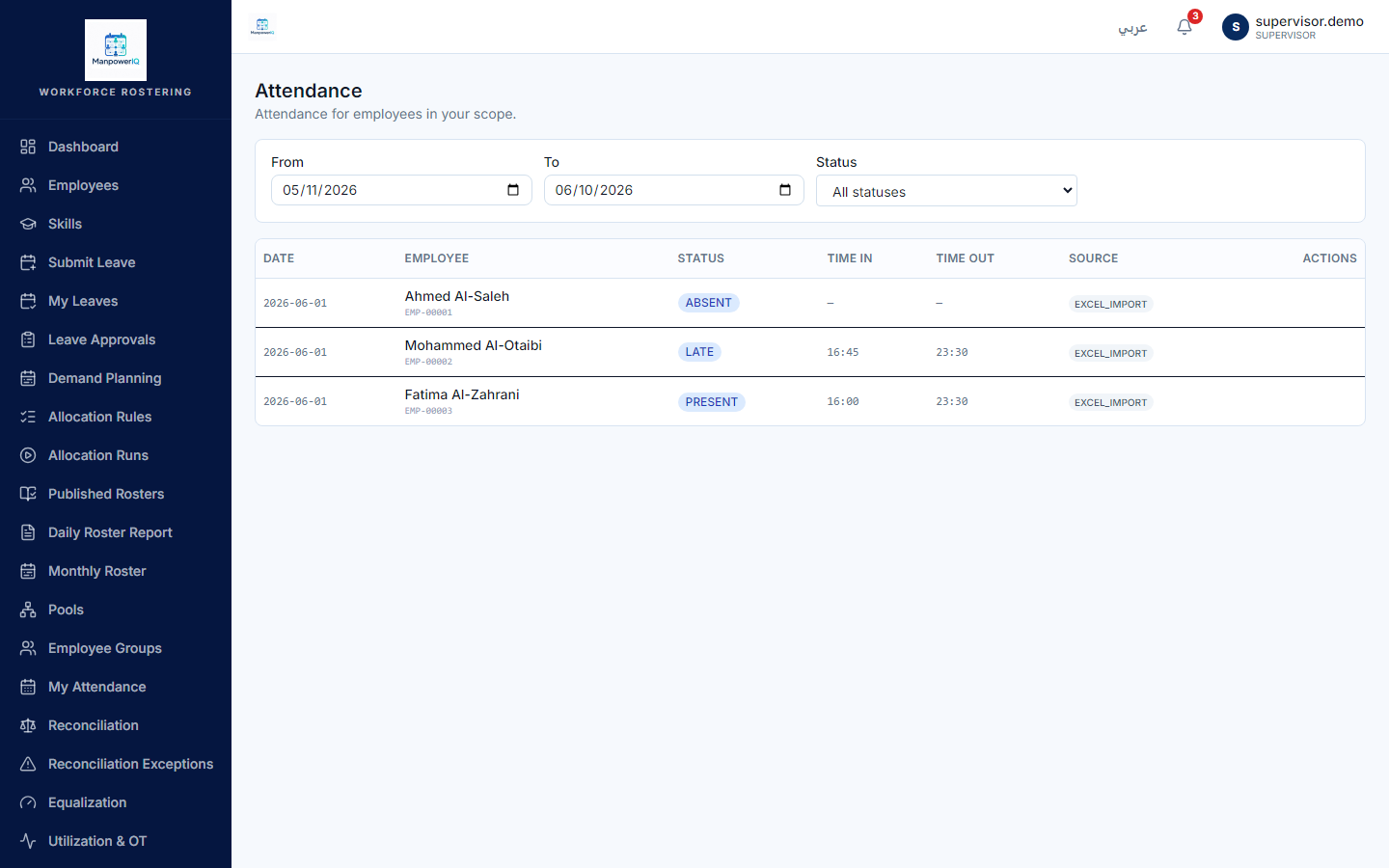The width and height of the screenshot is (1389, 868).
Task: Click the STATUS column header
Action: 701,258
